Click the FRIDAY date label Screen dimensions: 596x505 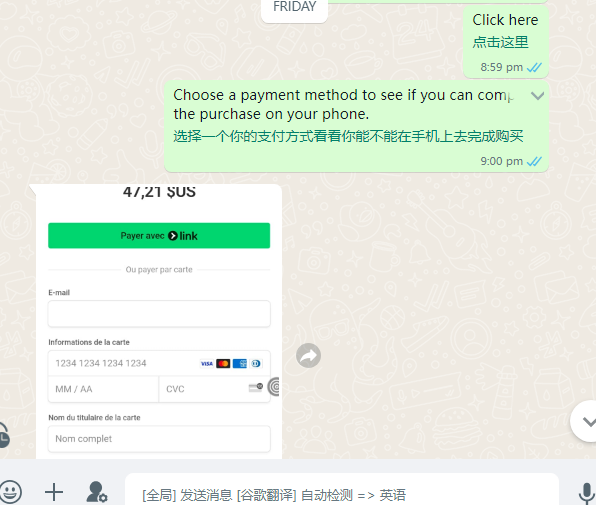pos(295,7)
